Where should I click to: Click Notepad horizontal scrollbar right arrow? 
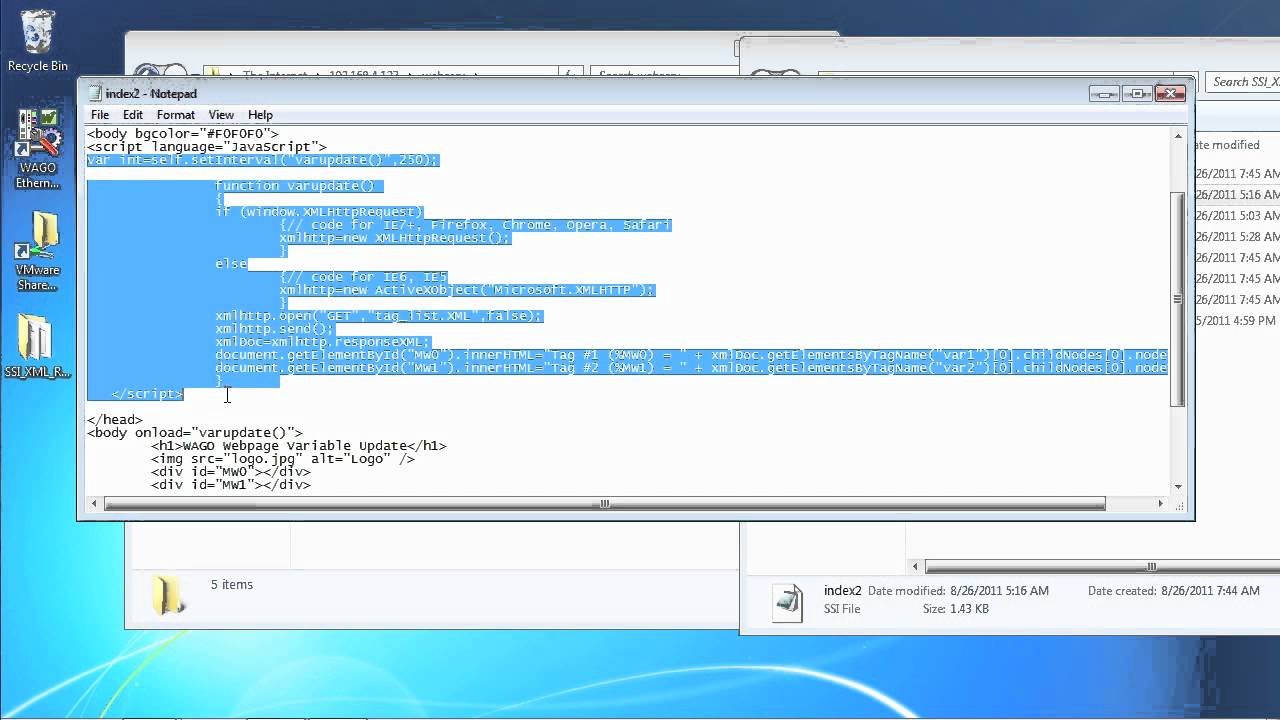click(1163, 503)
